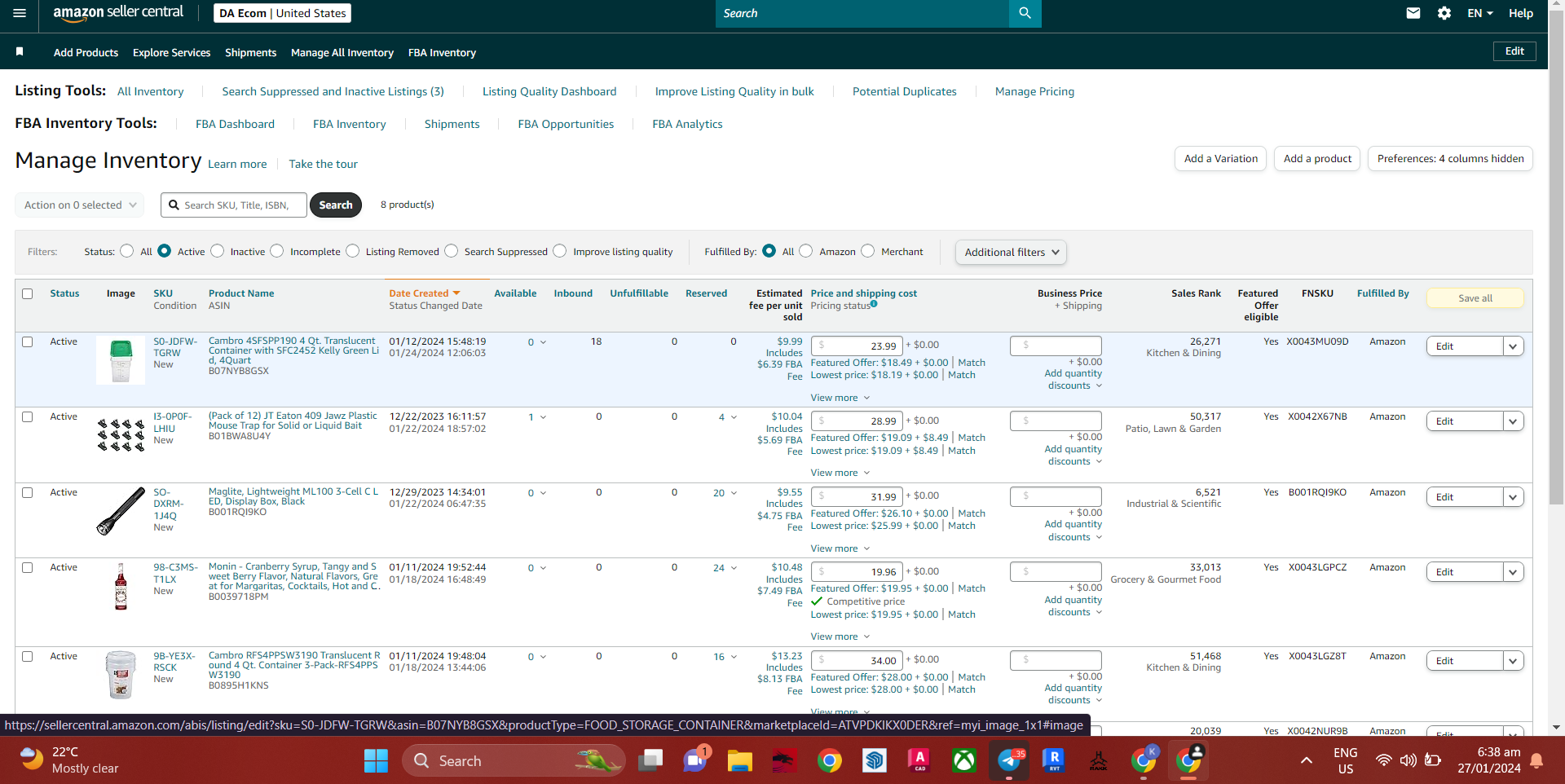Expand Add quantity discounts for Monin syrup

pos(1073,606)
